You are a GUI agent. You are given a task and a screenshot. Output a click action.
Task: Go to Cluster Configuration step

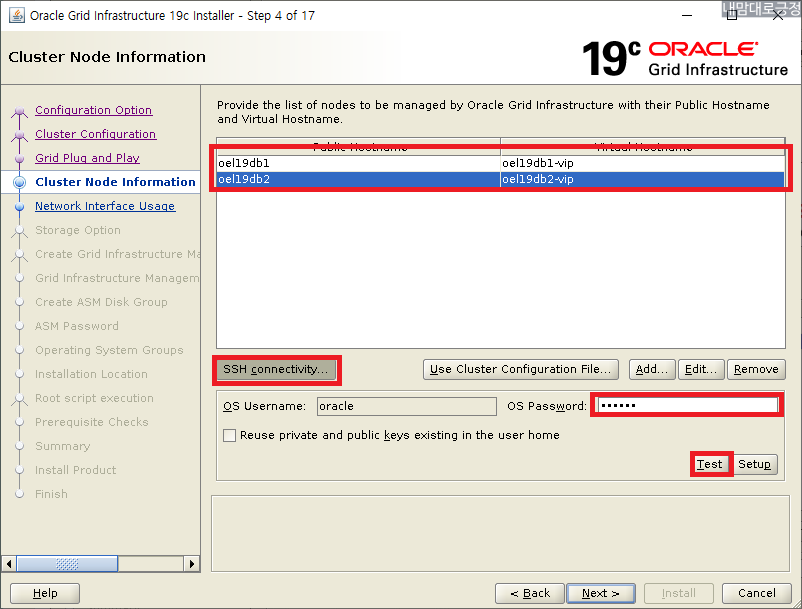96,134
